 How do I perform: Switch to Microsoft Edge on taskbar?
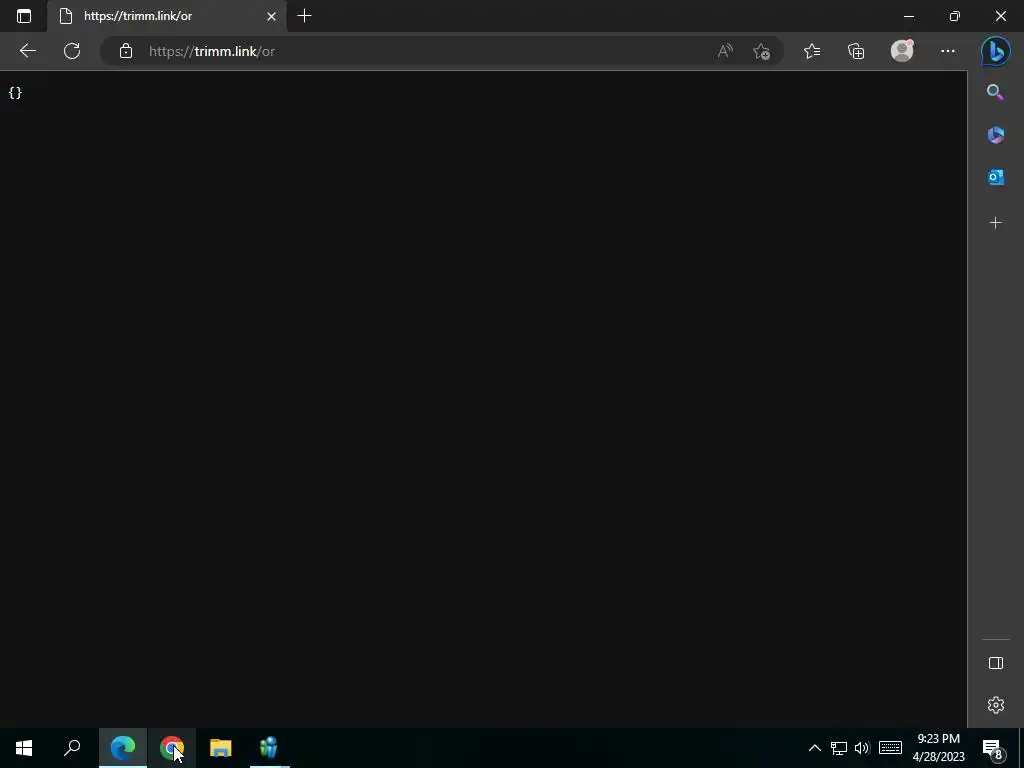click(123, 748)
